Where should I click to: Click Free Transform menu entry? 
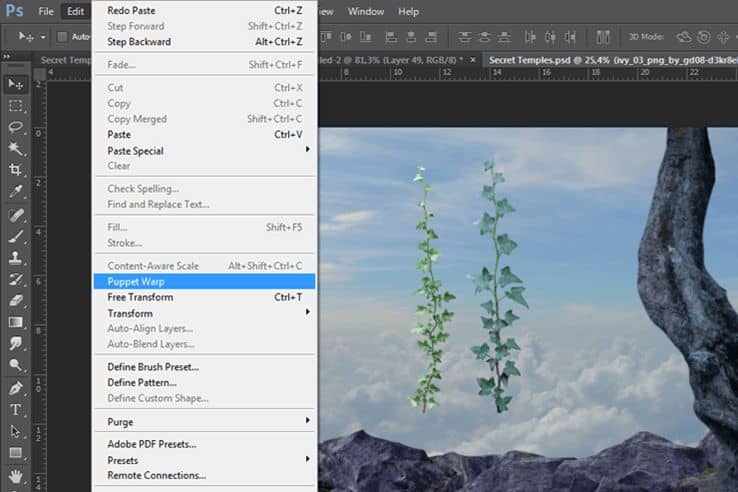140,297
